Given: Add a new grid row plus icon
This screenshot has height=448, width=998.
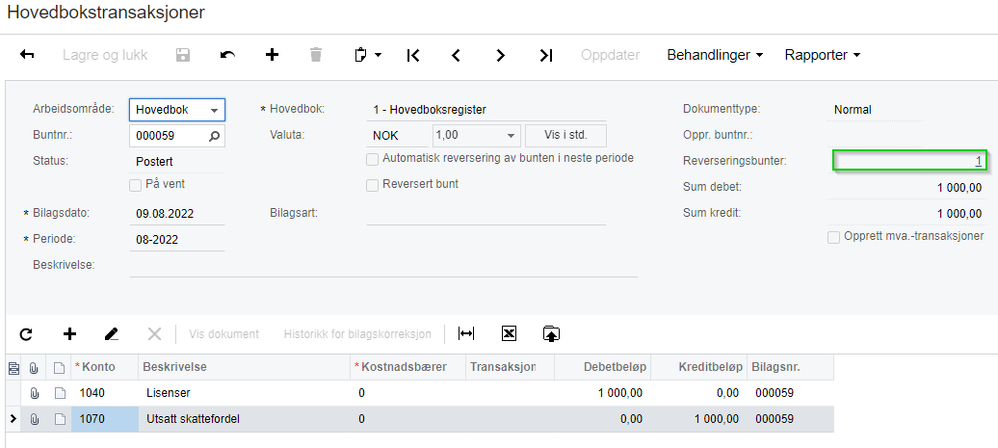Looking at the screenshot, I should point(69,334).
